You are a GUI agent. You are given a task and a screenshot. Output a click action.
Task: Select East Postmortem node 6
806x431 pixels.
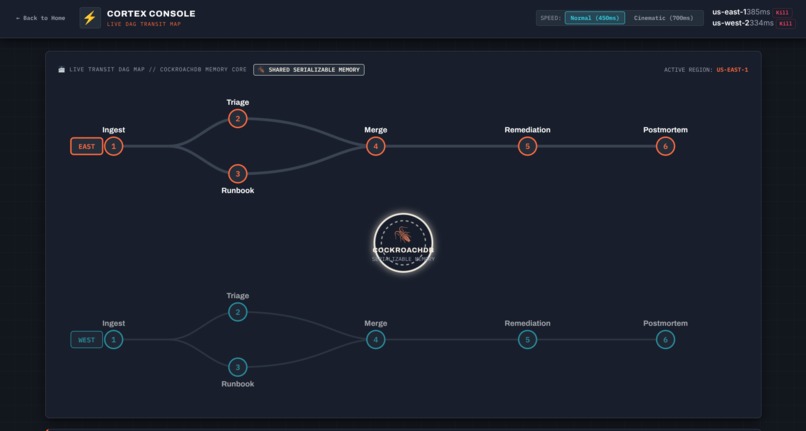click(x=665, y=147)
